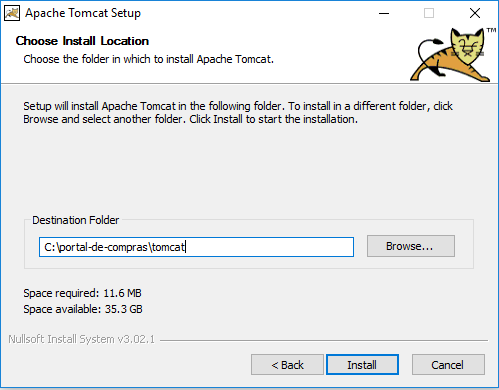Screen dimensions: 499x390
Task: Click the setup instructions paragraph text
Action: click(x=238, y=112)
